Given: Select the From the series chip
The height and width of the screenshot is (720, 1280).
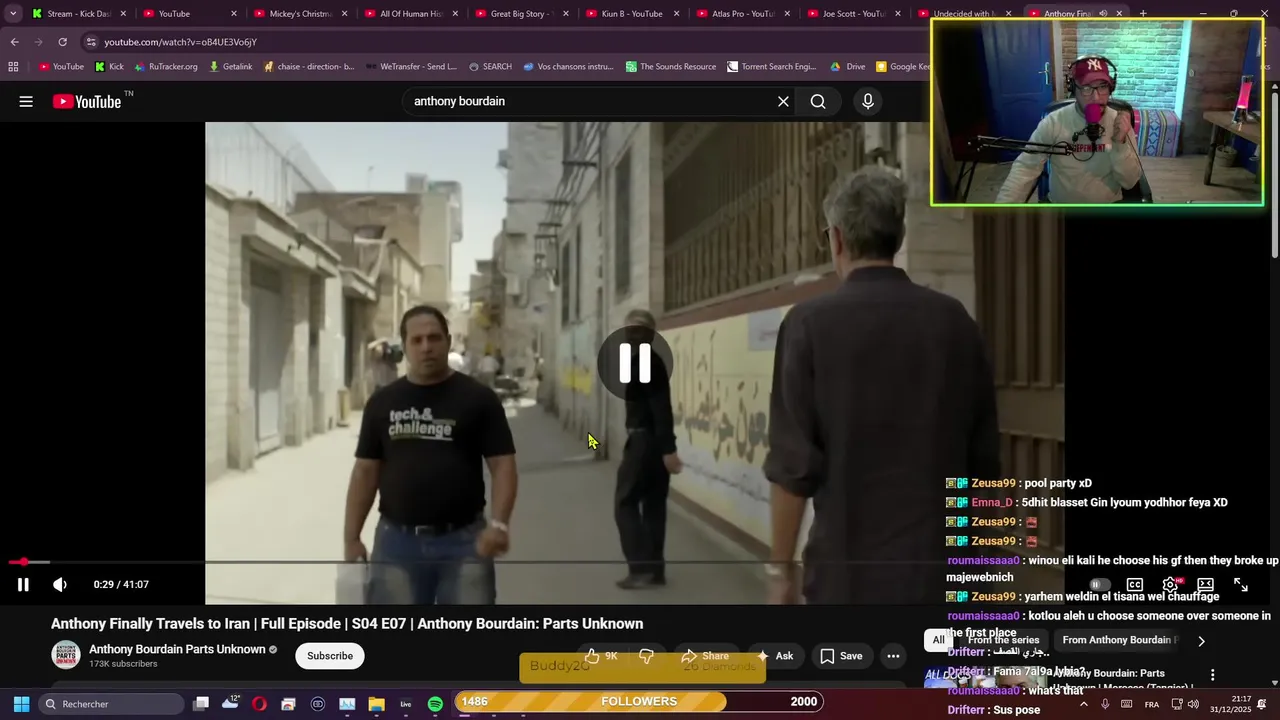Looking at the screenshot, I should pyautogui.click(x=1003, y=640).
